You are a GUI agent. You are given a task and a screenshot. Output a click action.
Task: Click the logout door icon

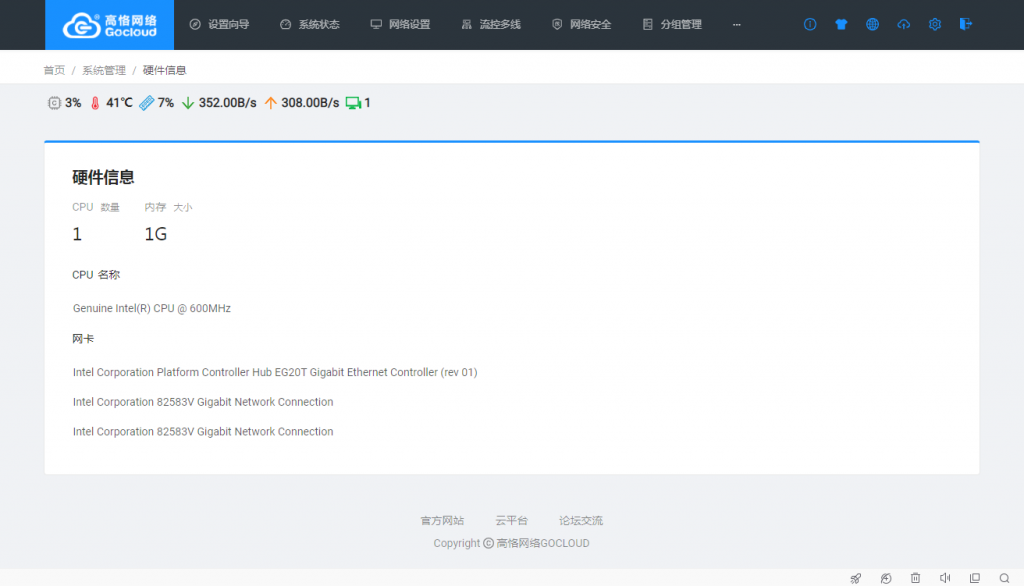966,24
